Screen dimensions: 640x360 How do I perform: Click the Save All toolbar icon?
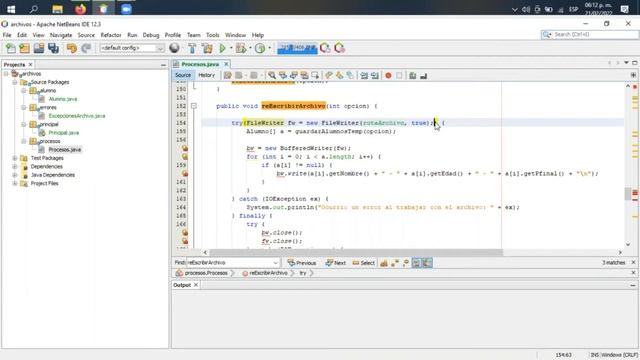(x=53, y=48)
